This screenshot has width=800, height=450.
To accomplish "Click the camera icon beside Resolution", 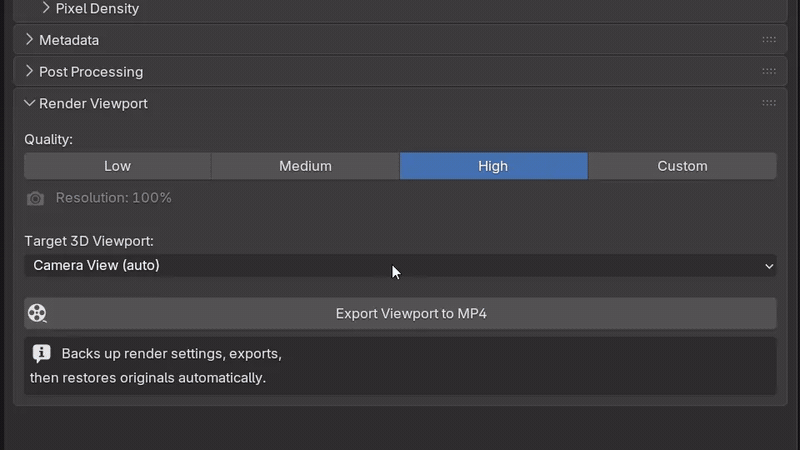I will (35, 198).
